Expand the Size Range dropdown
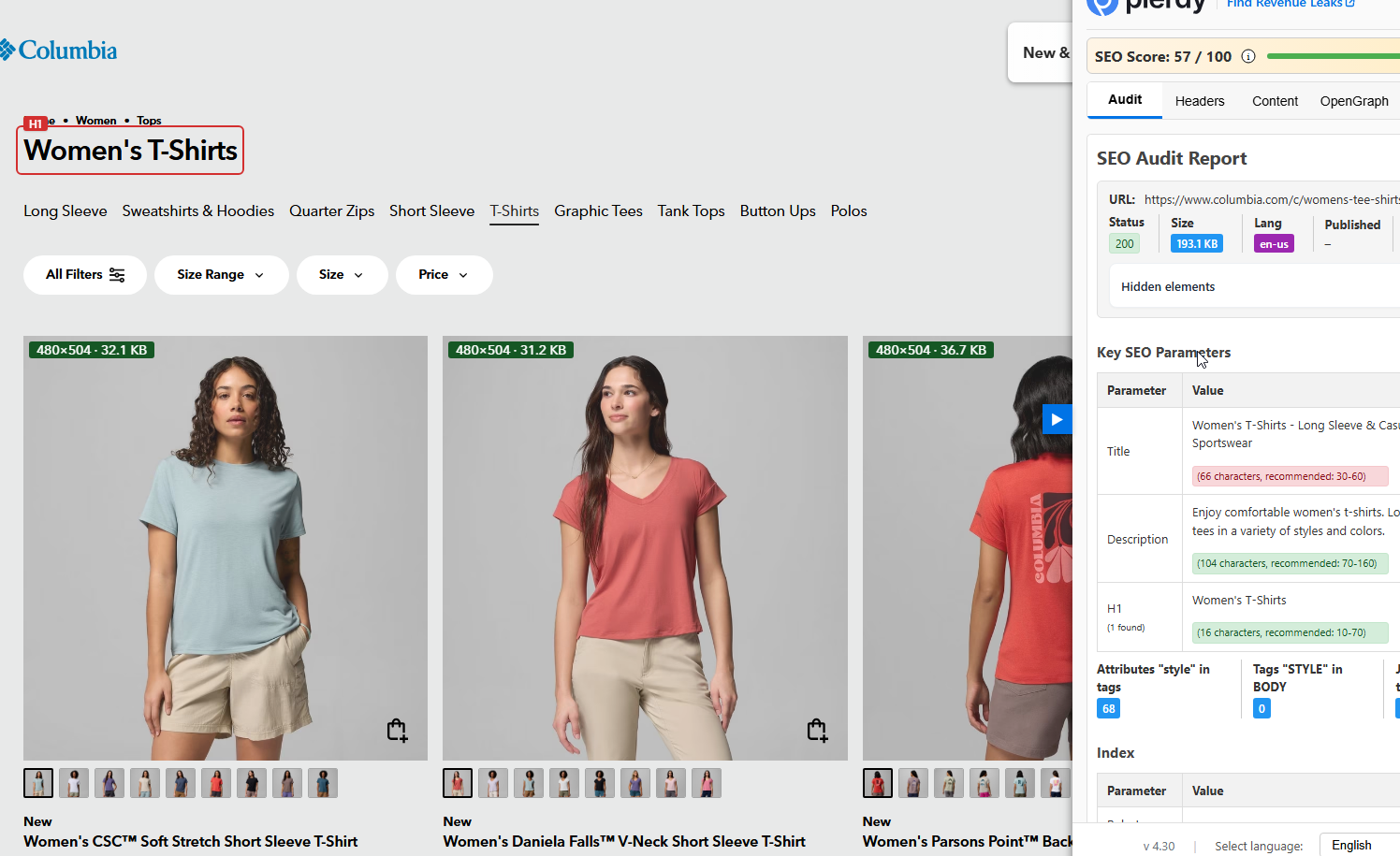This screenshot has width=1400, height=856. (221, 275)
